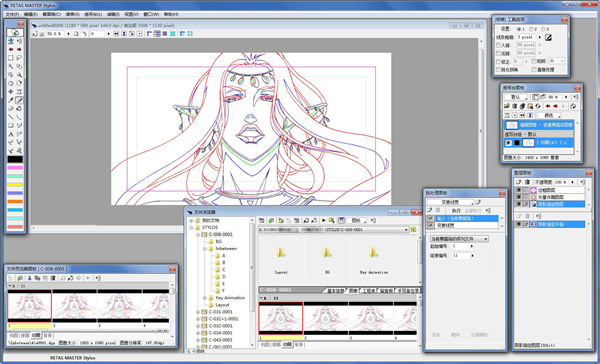Select the straight line tool
600x364 pixels.
tap(11, 117)
